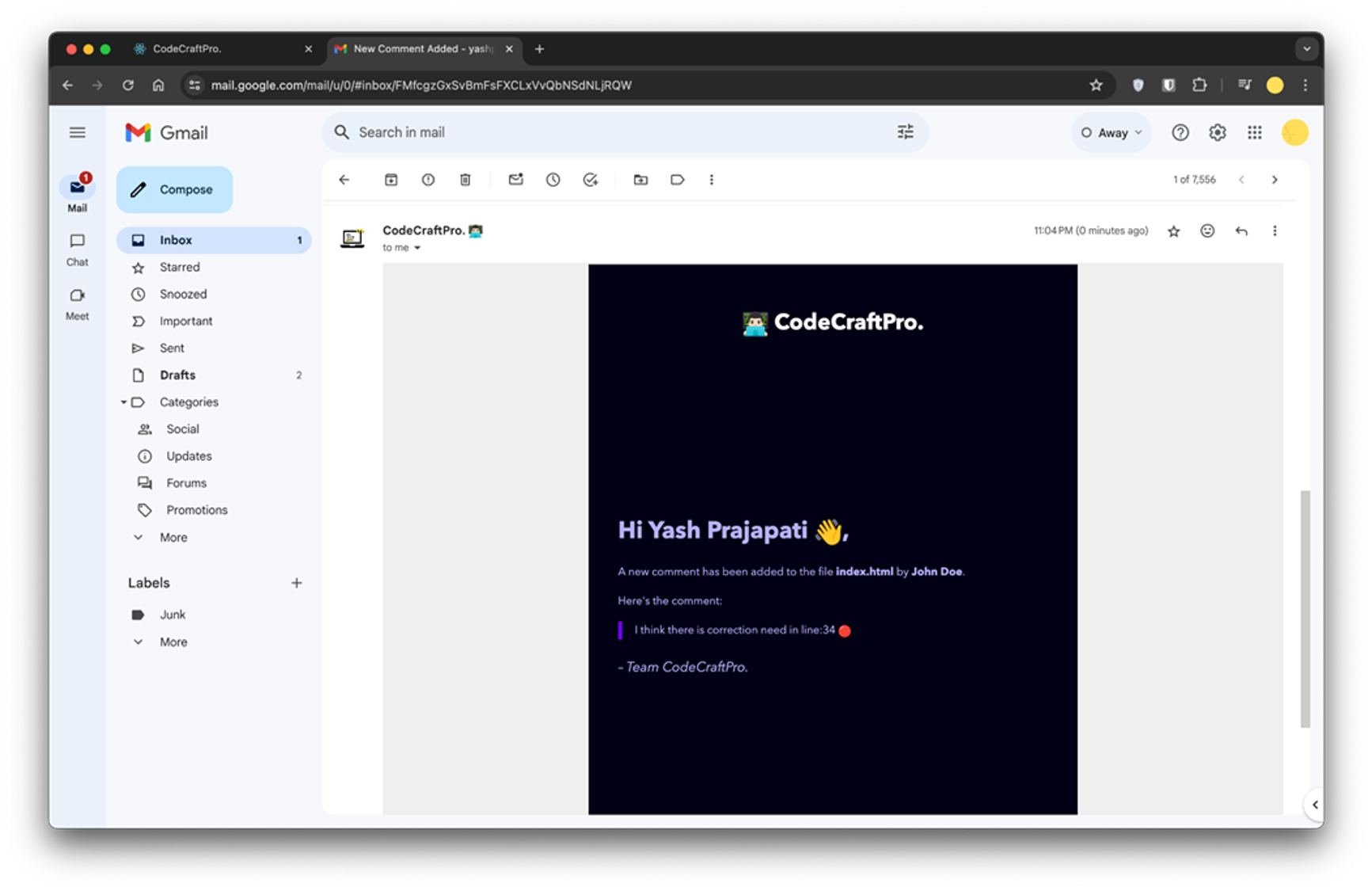Open more options in the email toolbar

pos(712,180)
